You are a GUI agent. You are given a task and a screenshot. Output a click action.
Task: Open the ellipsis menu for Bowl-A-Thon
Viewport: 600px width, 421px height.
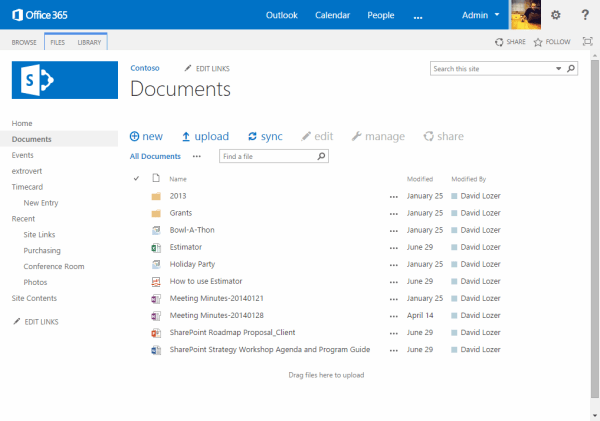394,231
